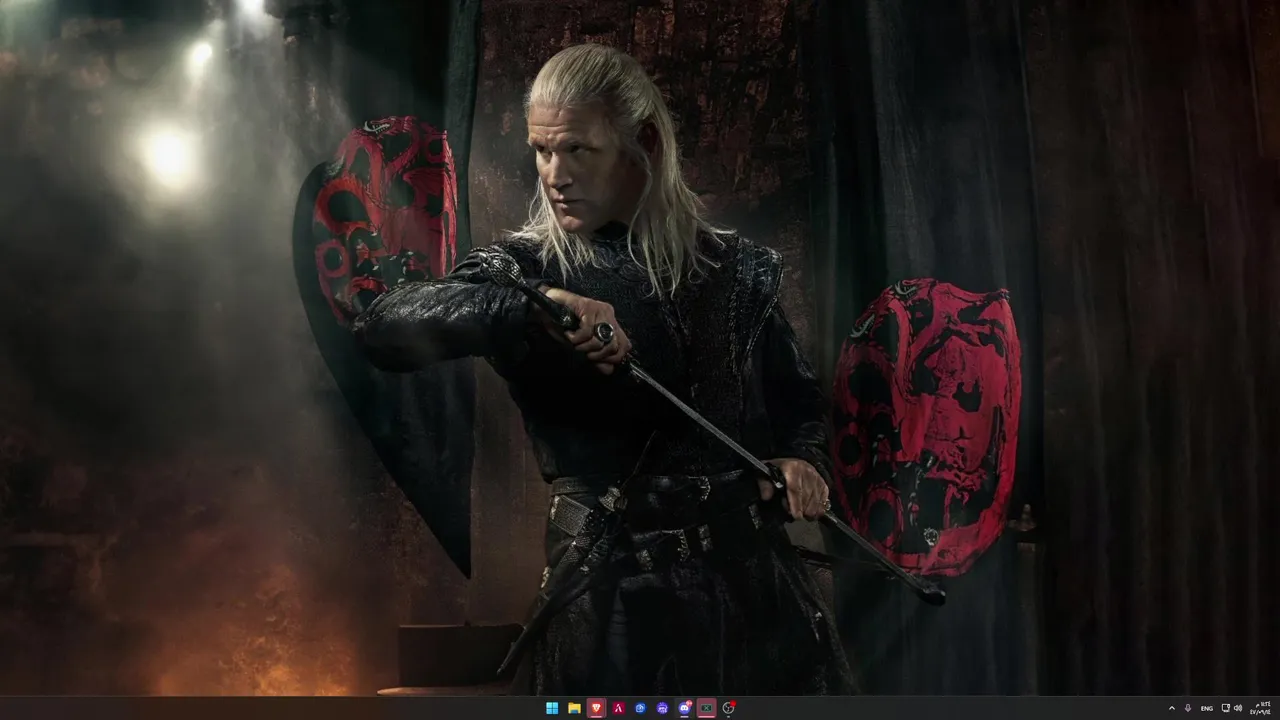Open Discord from the taskbar
Viewport: 1280px width, 720px height.
coord(684,708)
